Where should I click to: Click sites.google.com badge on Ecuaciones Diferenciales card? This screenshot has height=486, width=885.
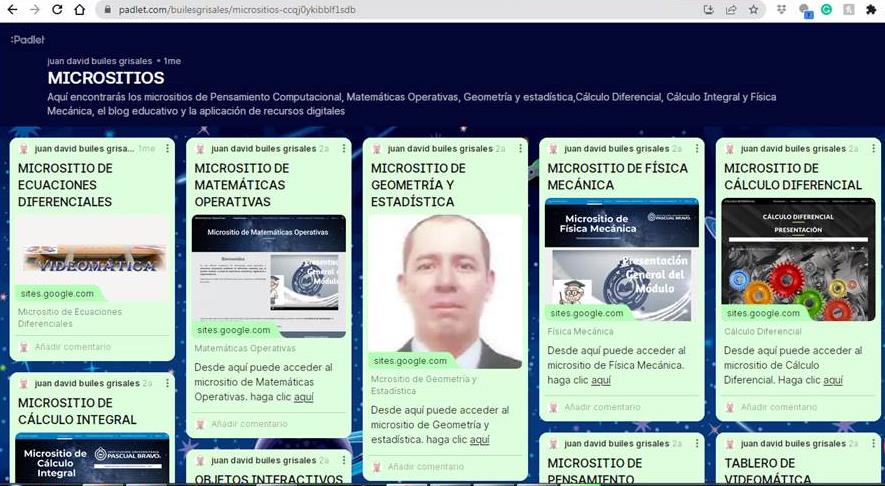coord(58,294)
